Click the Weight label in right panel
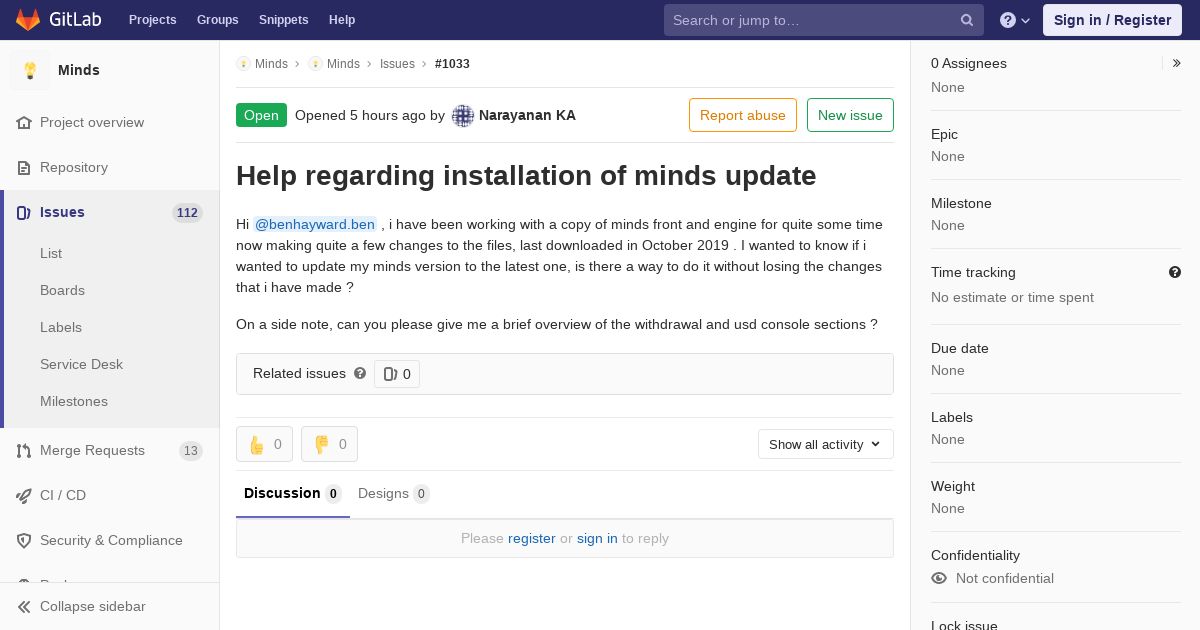 coord(953,486)
